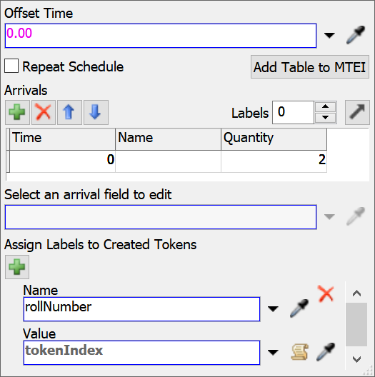This screenshot has height=377, width=375.
Task: Move arrival row down with blue arrow
Action: point(96,112)
